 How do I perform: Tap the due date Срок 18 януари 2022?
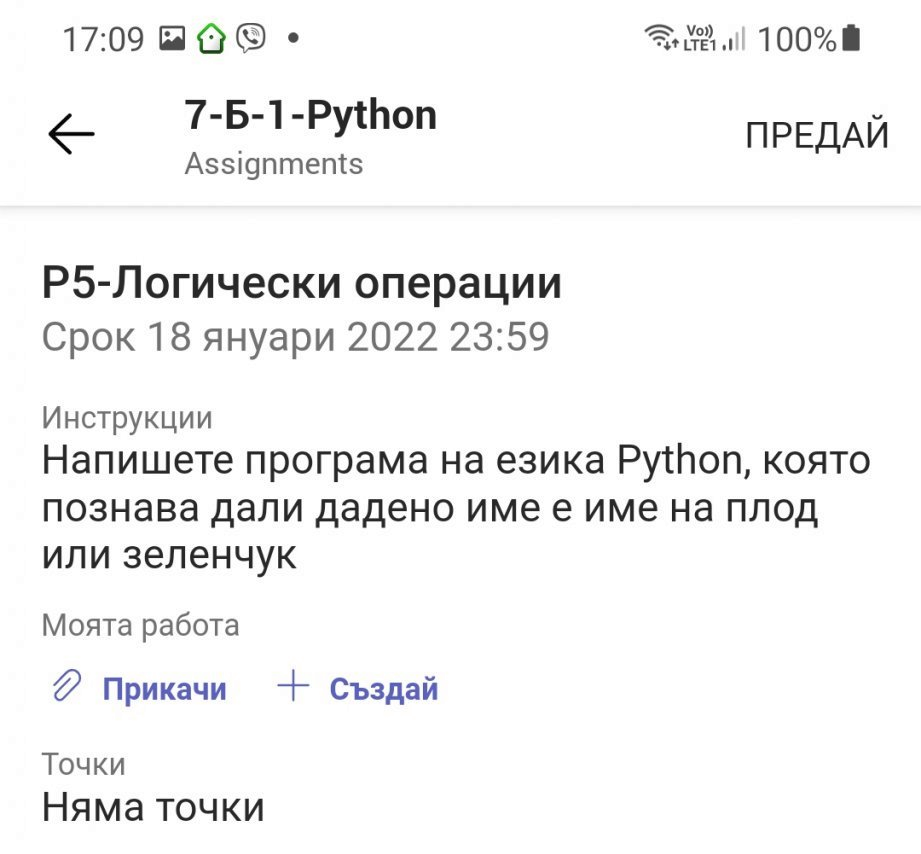pos(295,338)
